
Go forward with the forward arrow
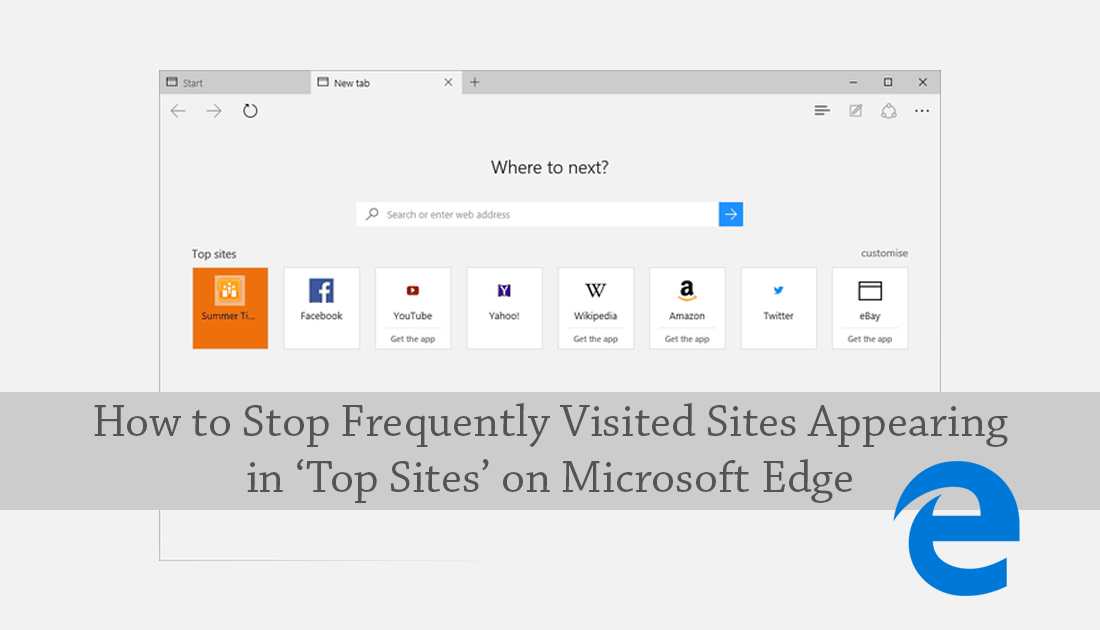point(214,111)
